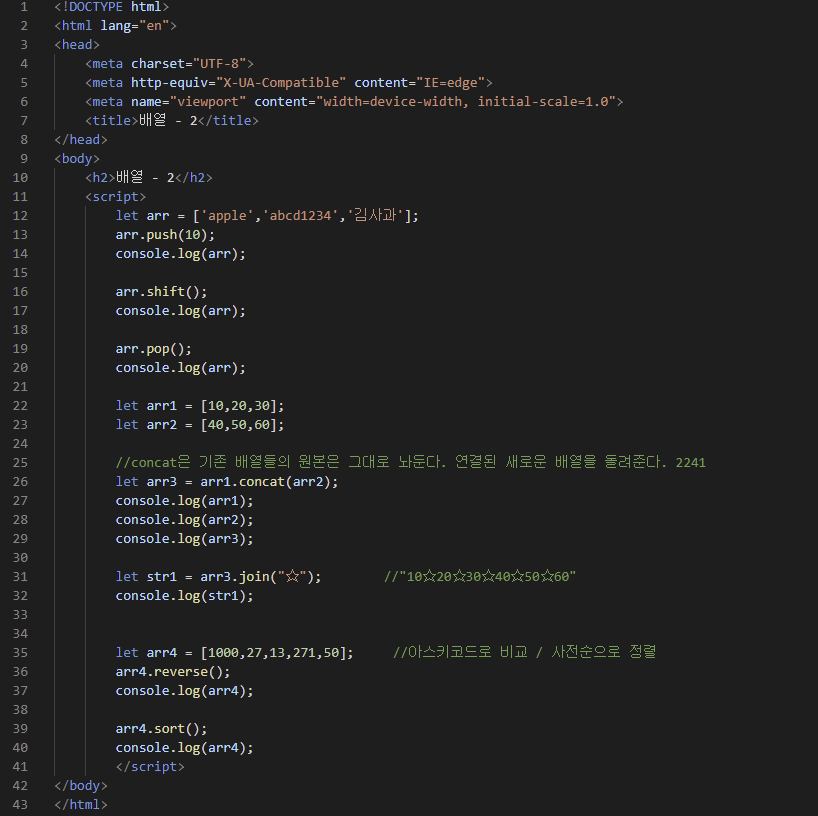
Task: Click the opening <script> tag
Action: [115, 197]
